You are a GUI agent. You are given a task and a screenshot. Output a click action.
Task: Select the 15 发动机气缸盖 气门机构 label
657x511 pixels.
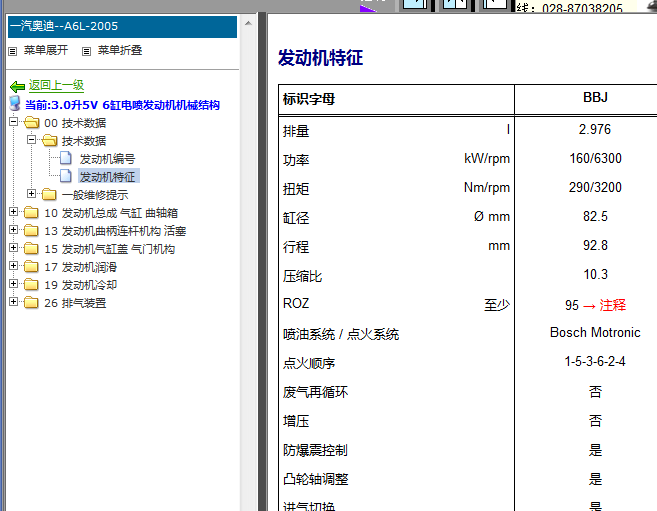point(109,249)
